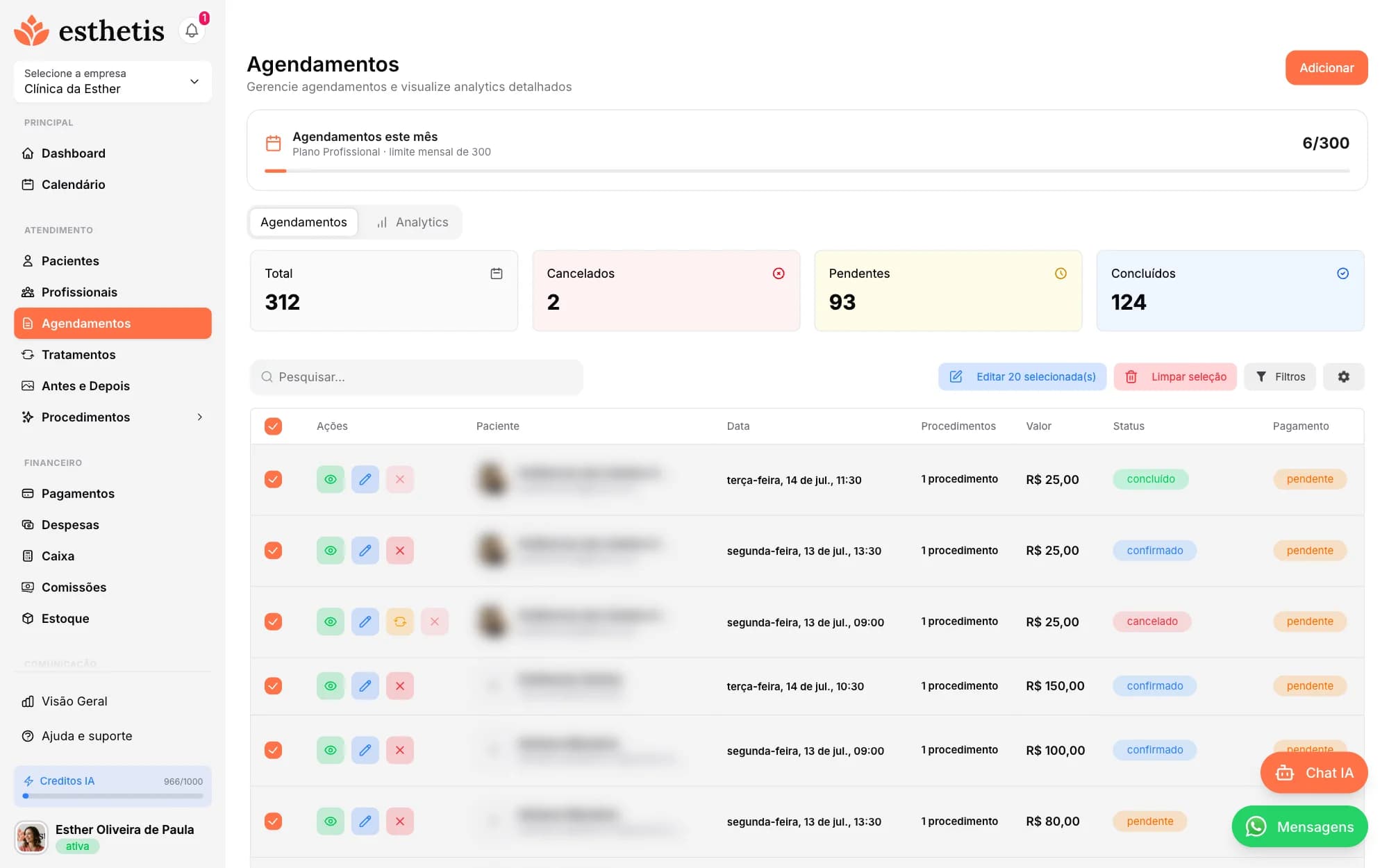Viewport: 1389px width, 868px height.
Task: Open the Chat IA robot button
Action: 1314,773
